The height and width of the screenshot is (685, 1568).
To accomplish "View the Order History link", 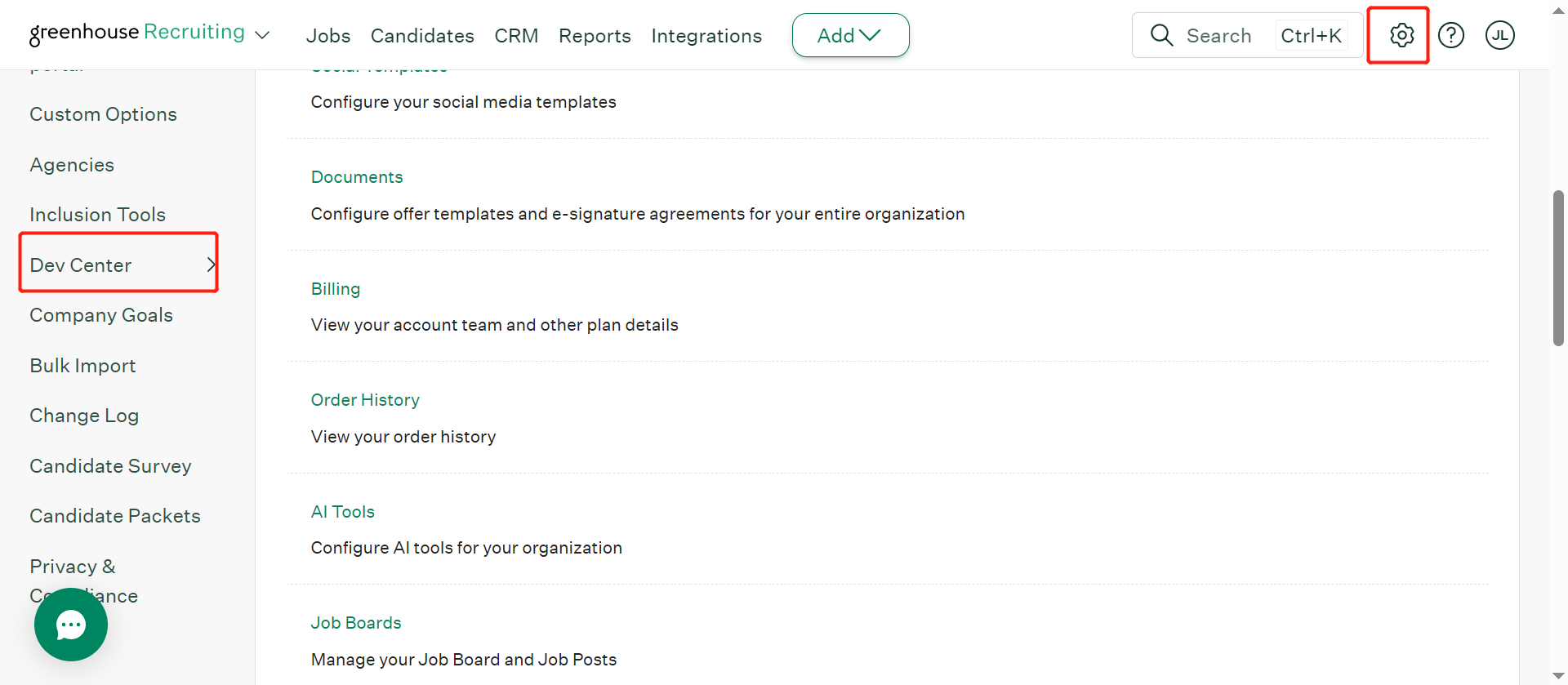I will click(x=365, y=400).
